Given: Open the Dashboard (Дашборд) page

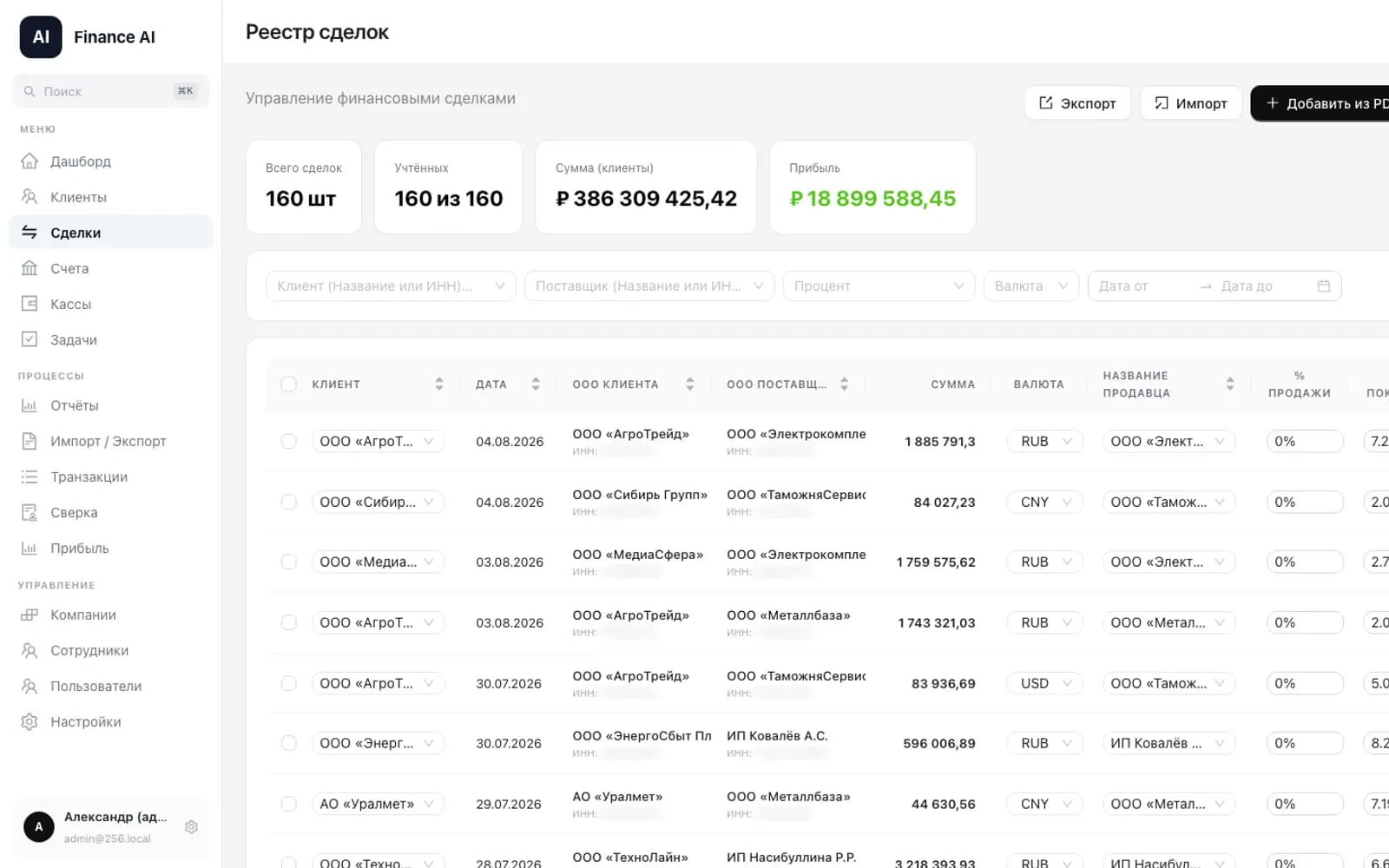Looking at the screenshot, I should pos(111,161).
